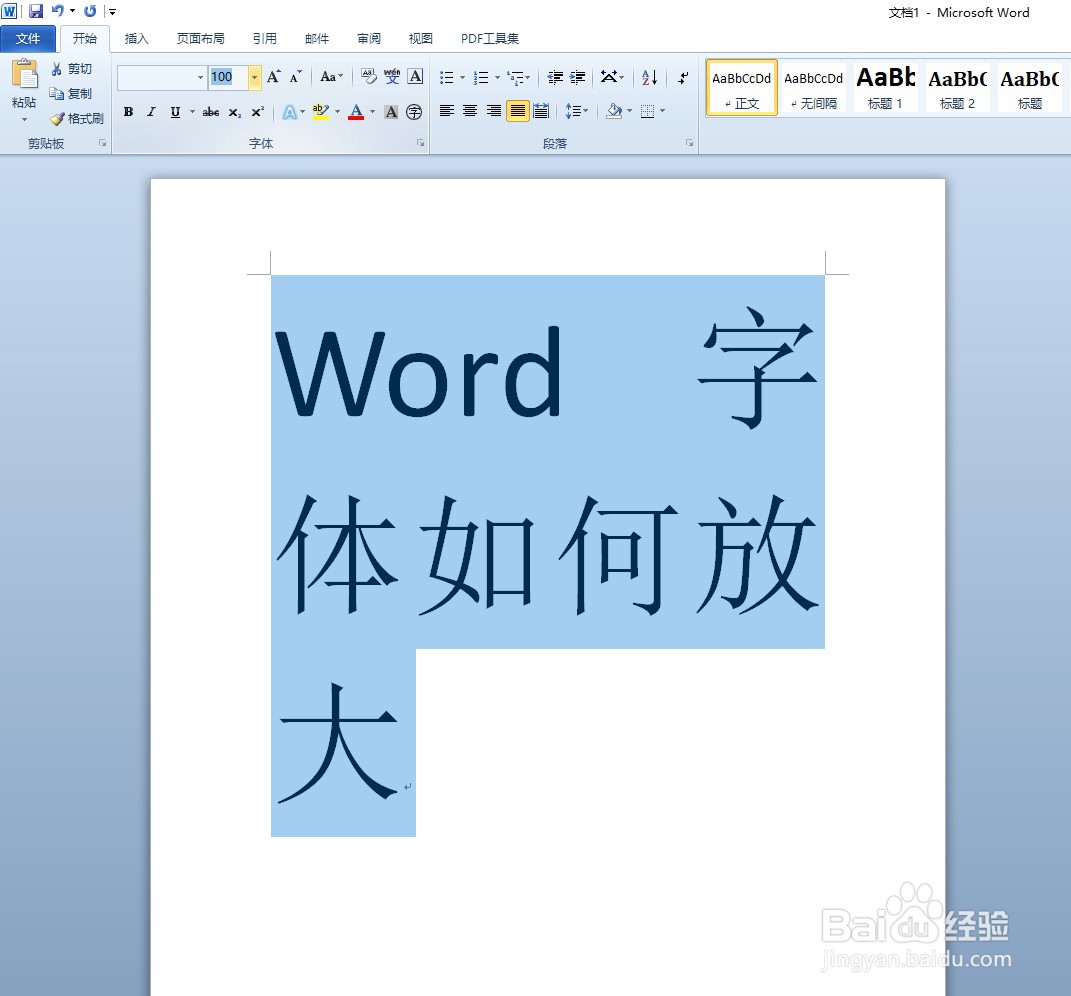Click the Character Border icon
The image size is (1071, 996).
coord(415,77)
